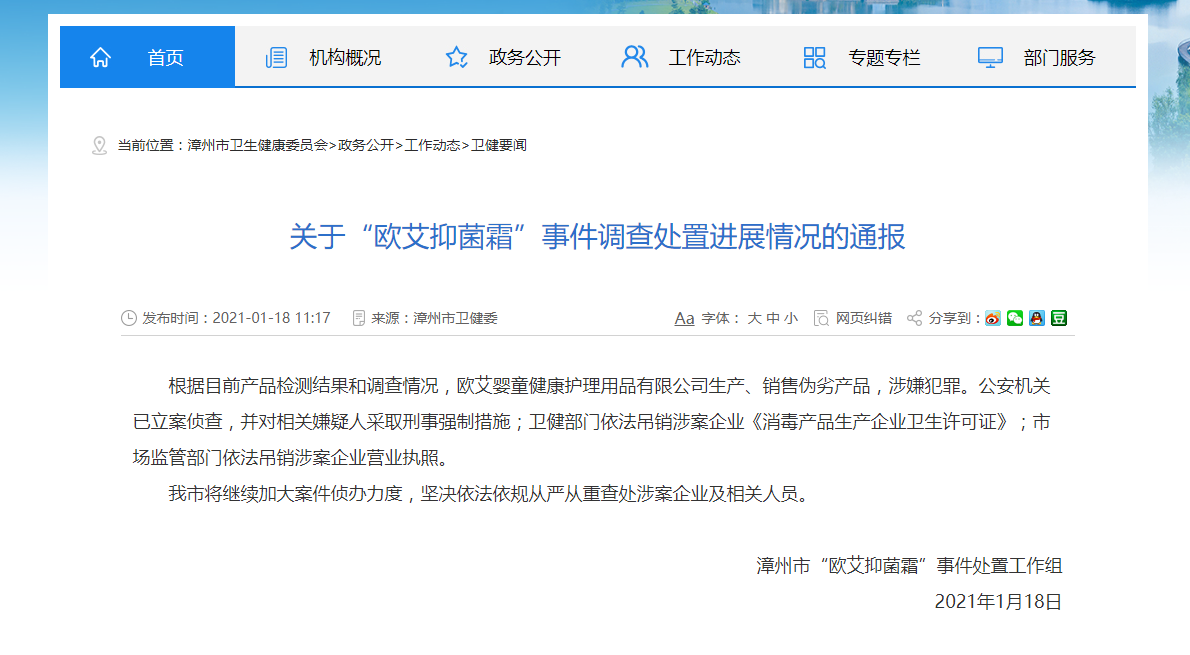Set font size to large (大)
The image size is (1190, 655).
click(754, 318)
